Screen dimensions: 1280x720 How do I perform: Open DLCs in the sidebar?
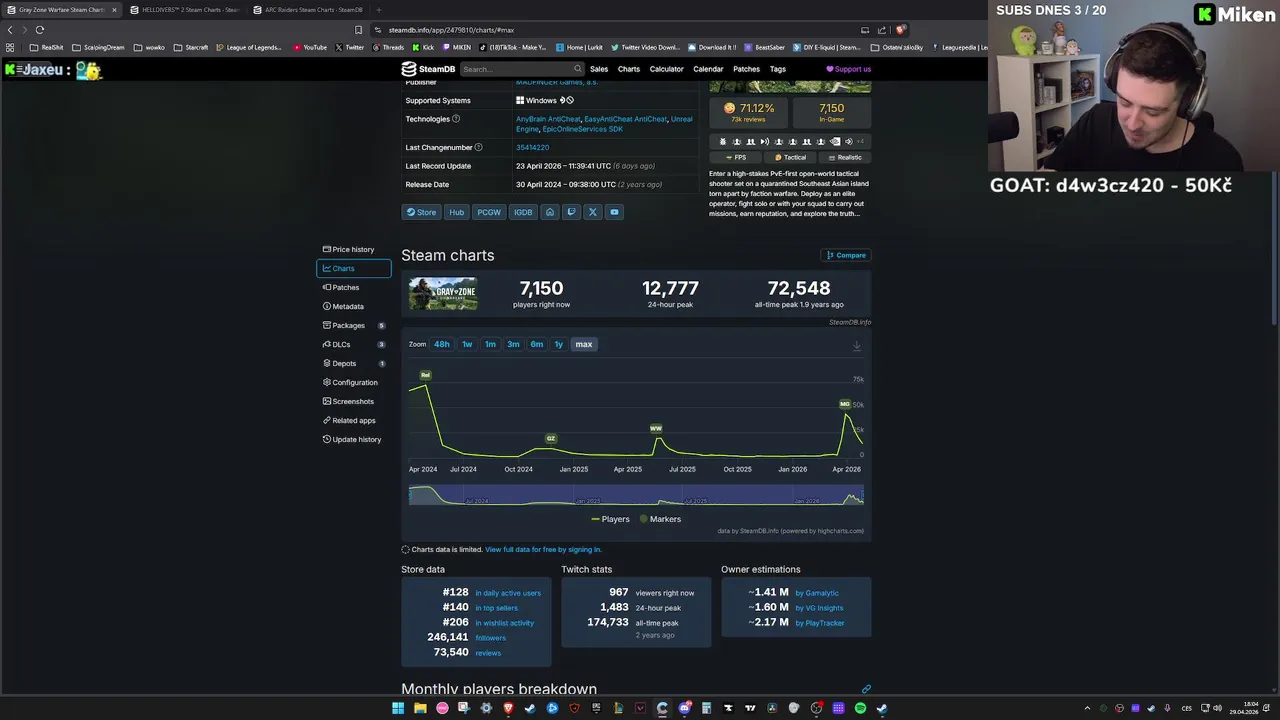(x=353, y=344)
